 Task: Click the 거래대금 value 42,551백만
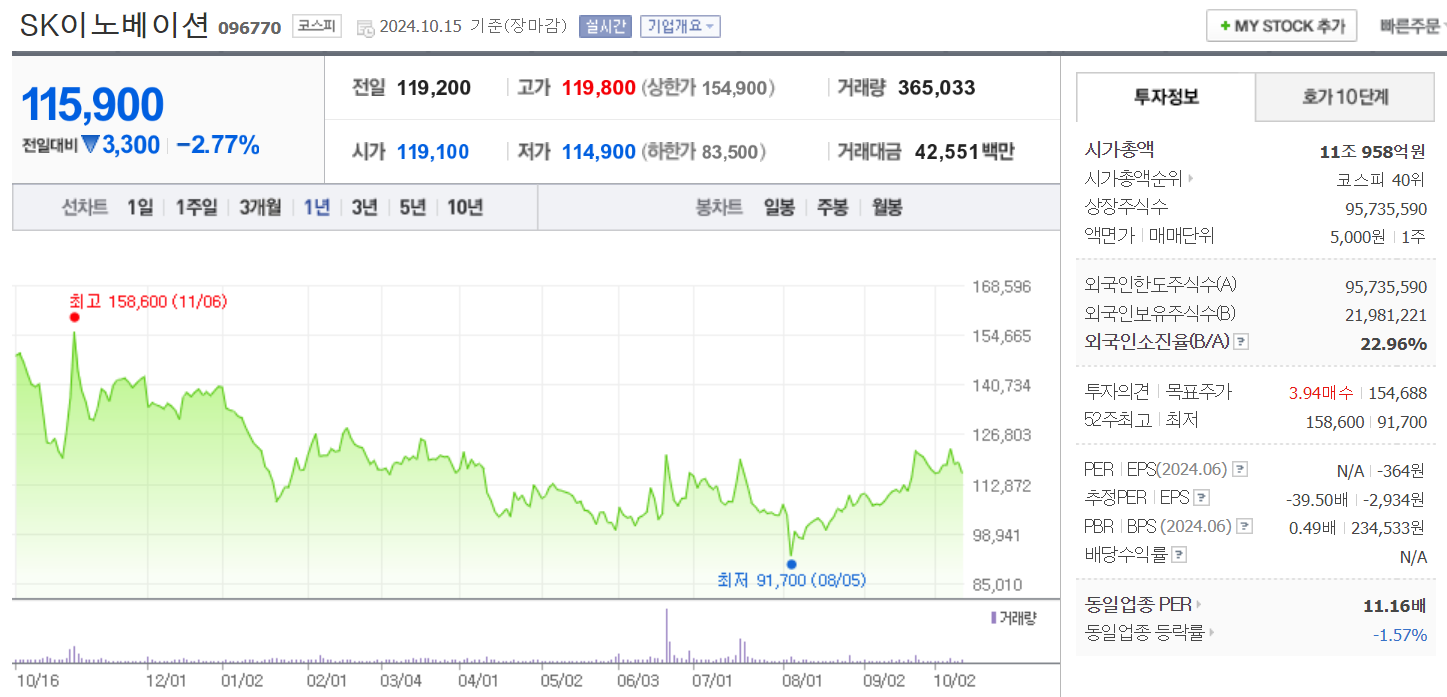[965, 152]
